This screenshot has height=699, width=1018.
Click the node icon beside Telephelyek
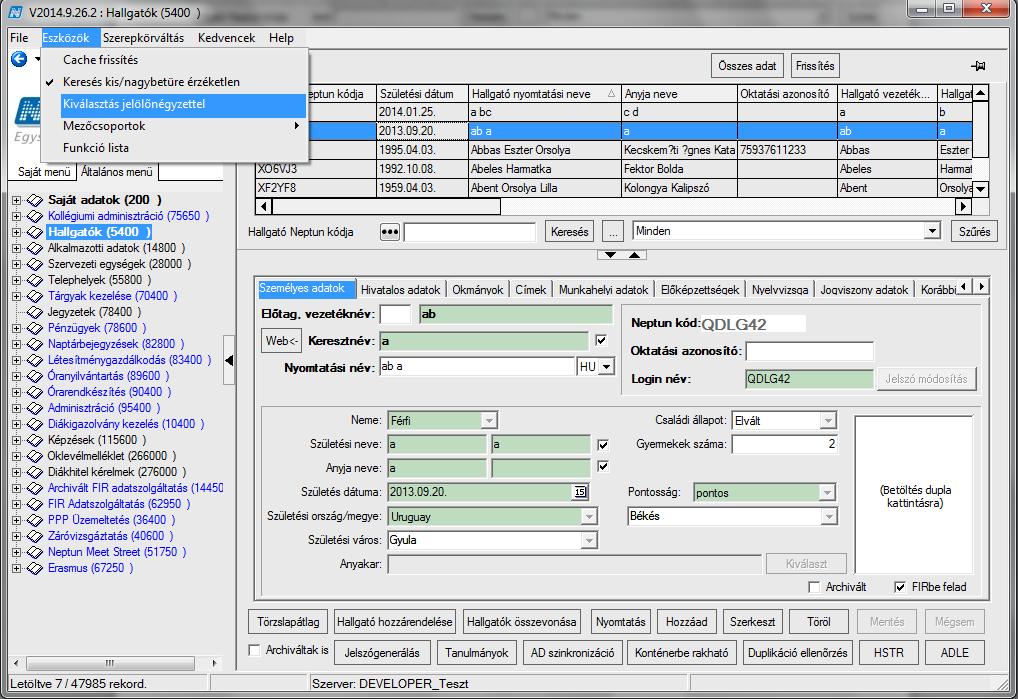coord(35,280)
